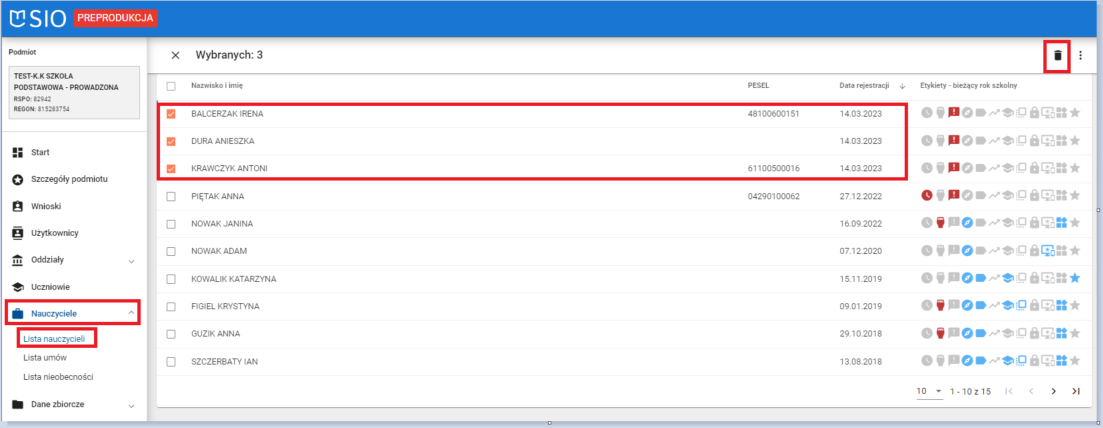
Task: Click star label icon for KOWALIK KATARZYNA
Action: point(1074,278)
